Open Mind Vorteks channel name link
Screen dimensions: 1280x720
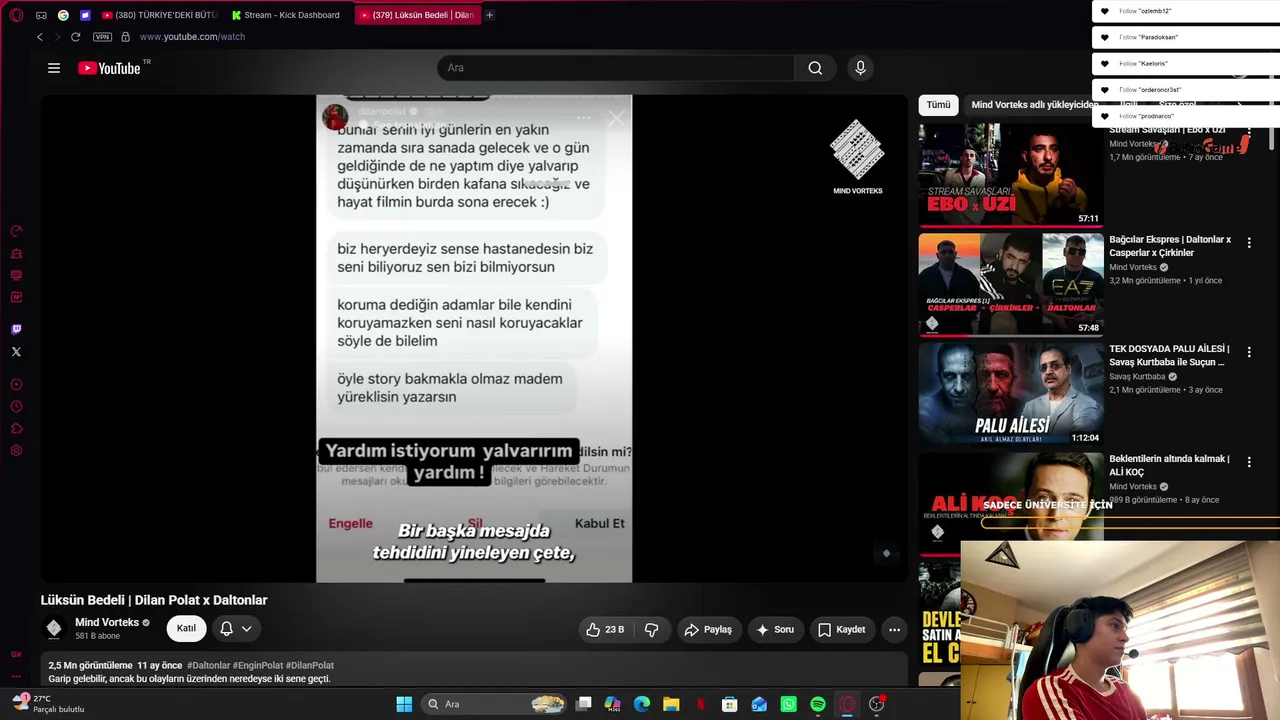point(107,622)
